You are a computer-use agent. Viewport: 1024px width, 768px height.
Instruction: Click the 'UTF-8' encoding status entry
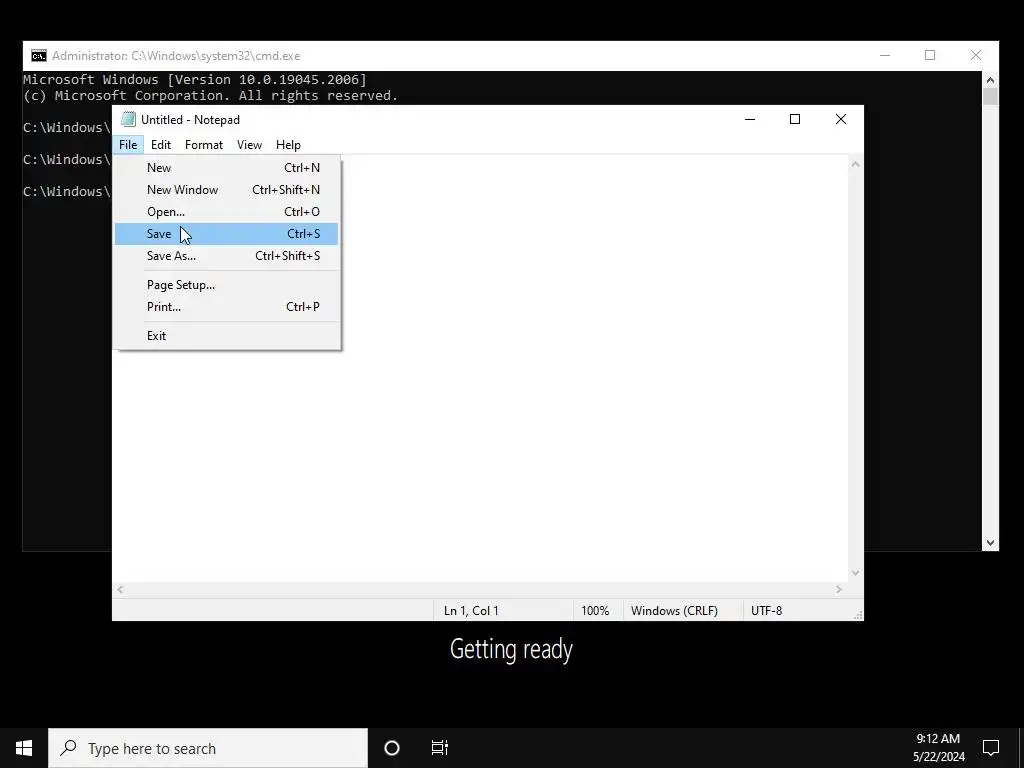tap(766, 611)
